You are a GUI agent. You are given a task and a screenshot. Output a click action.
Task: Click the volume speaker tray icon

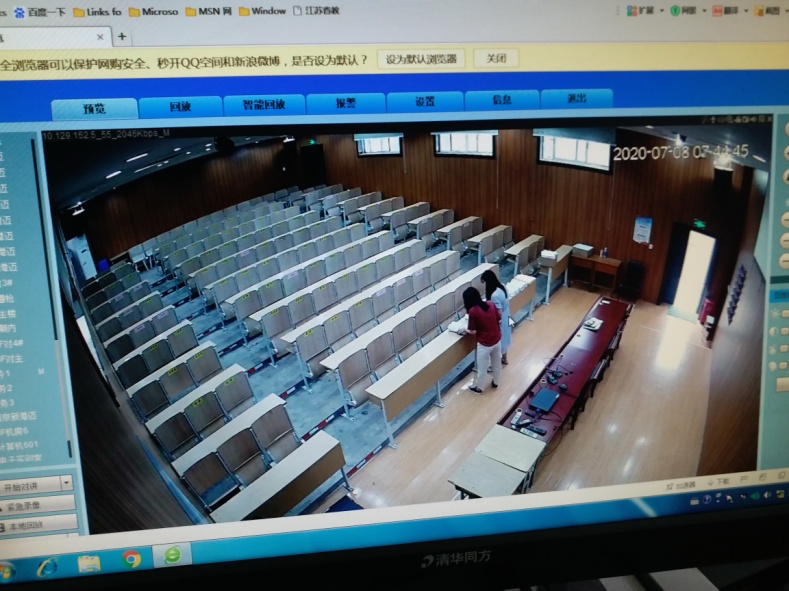pyautogui.click(x=766, y=496)
